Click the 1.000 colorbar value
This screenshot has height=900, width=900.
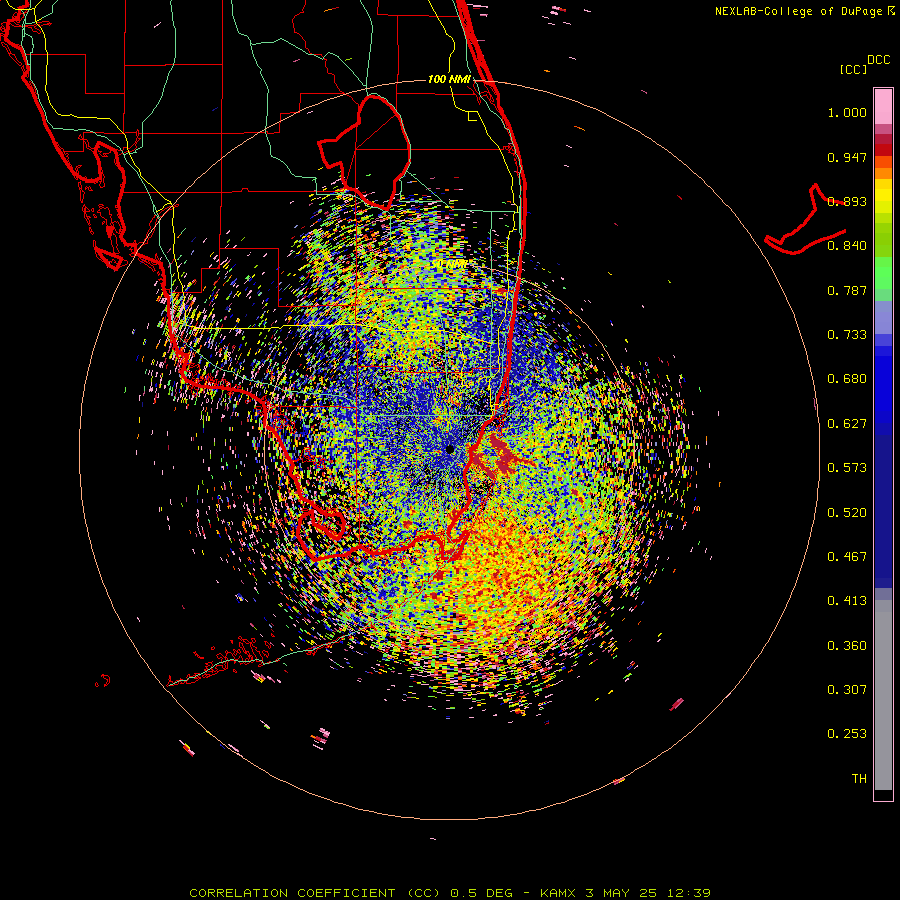click(x=847, y=112)
